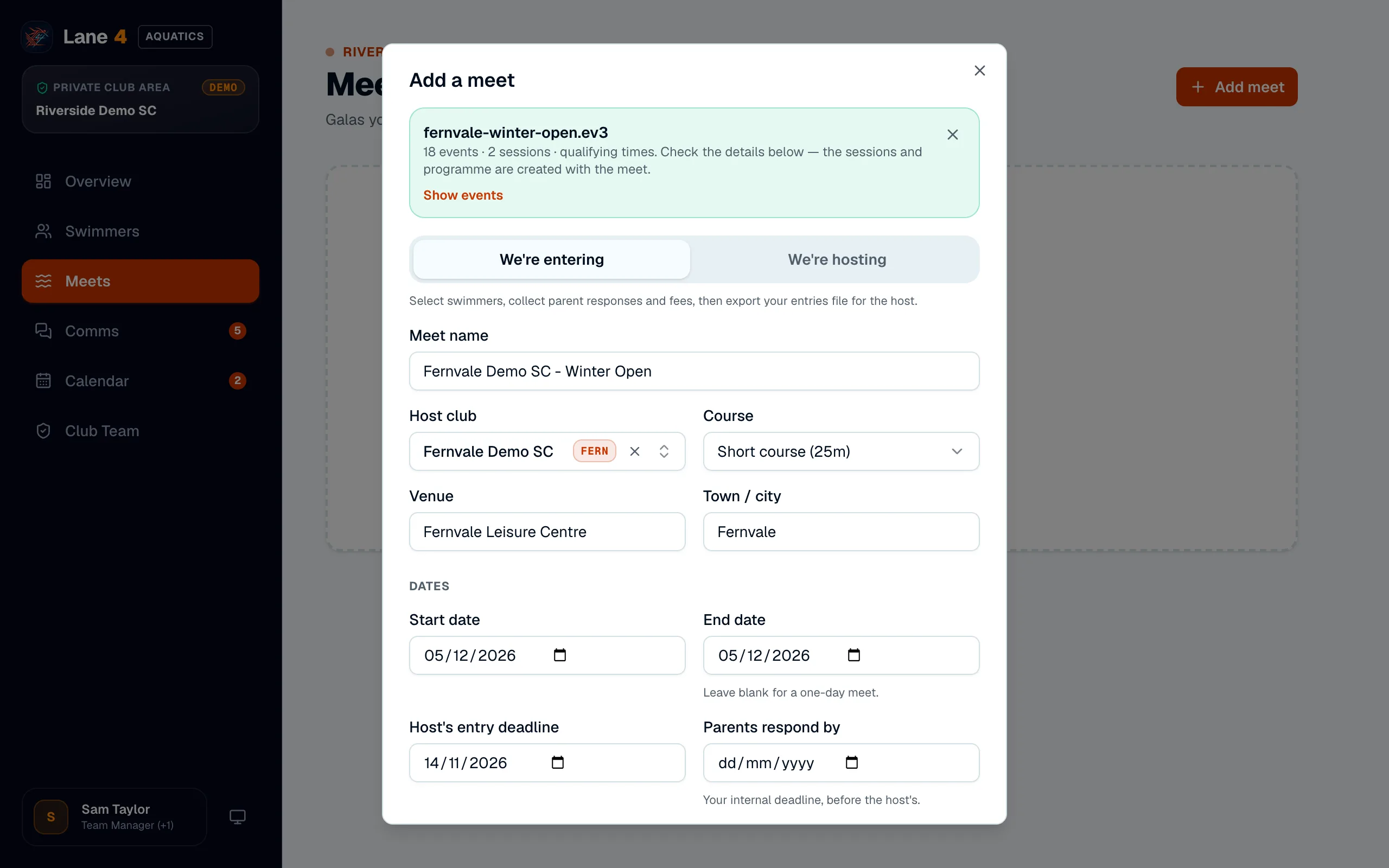Edit the Town / city field
This screenshot has height=868, width=1389.
click(841, 532)
